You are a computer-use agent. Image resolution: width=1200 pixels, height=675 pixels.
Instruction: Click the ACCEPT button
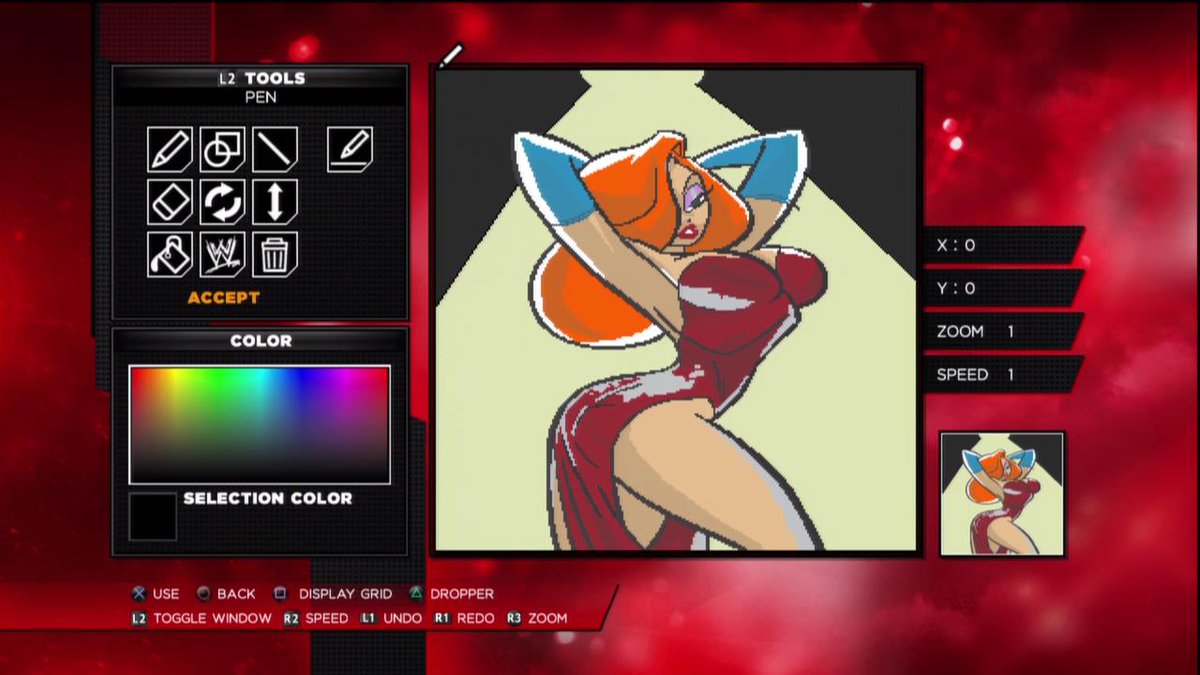[x=223, y=298]
